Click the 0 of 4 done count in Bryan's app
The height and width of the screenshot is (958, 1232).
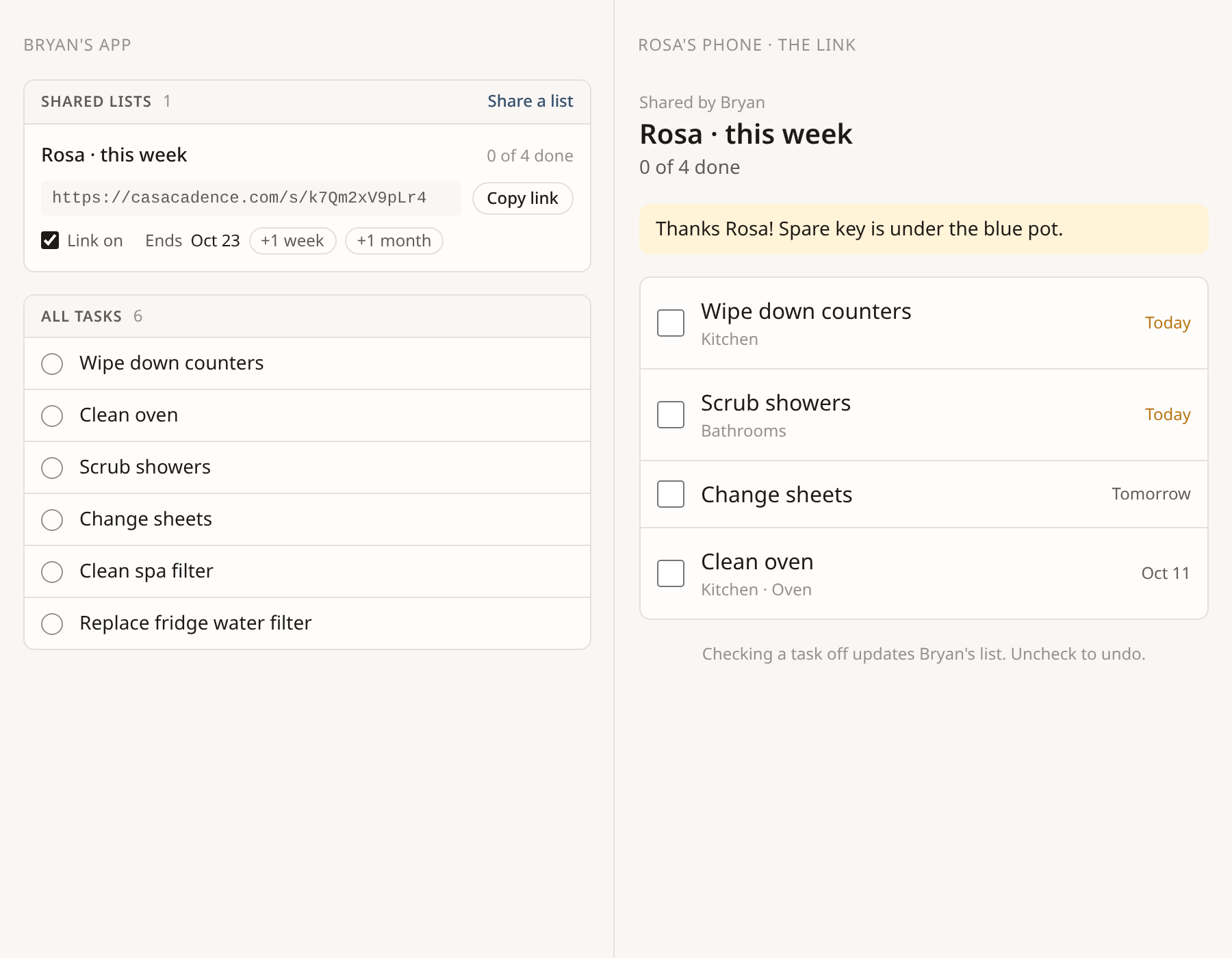click(530, 156)
